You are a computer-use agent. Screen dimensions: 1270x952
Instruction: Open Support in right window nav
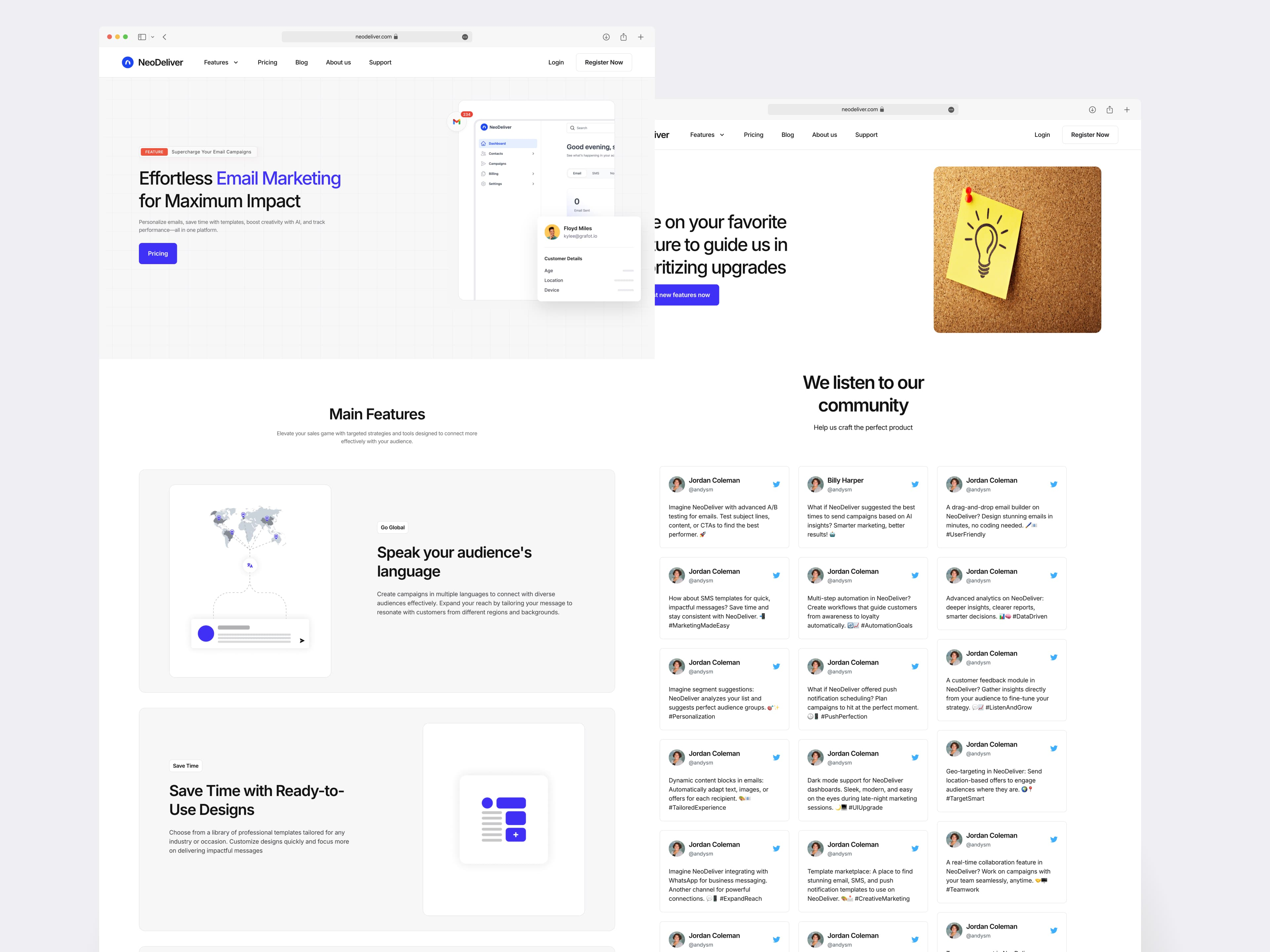(x=867, y=135)
